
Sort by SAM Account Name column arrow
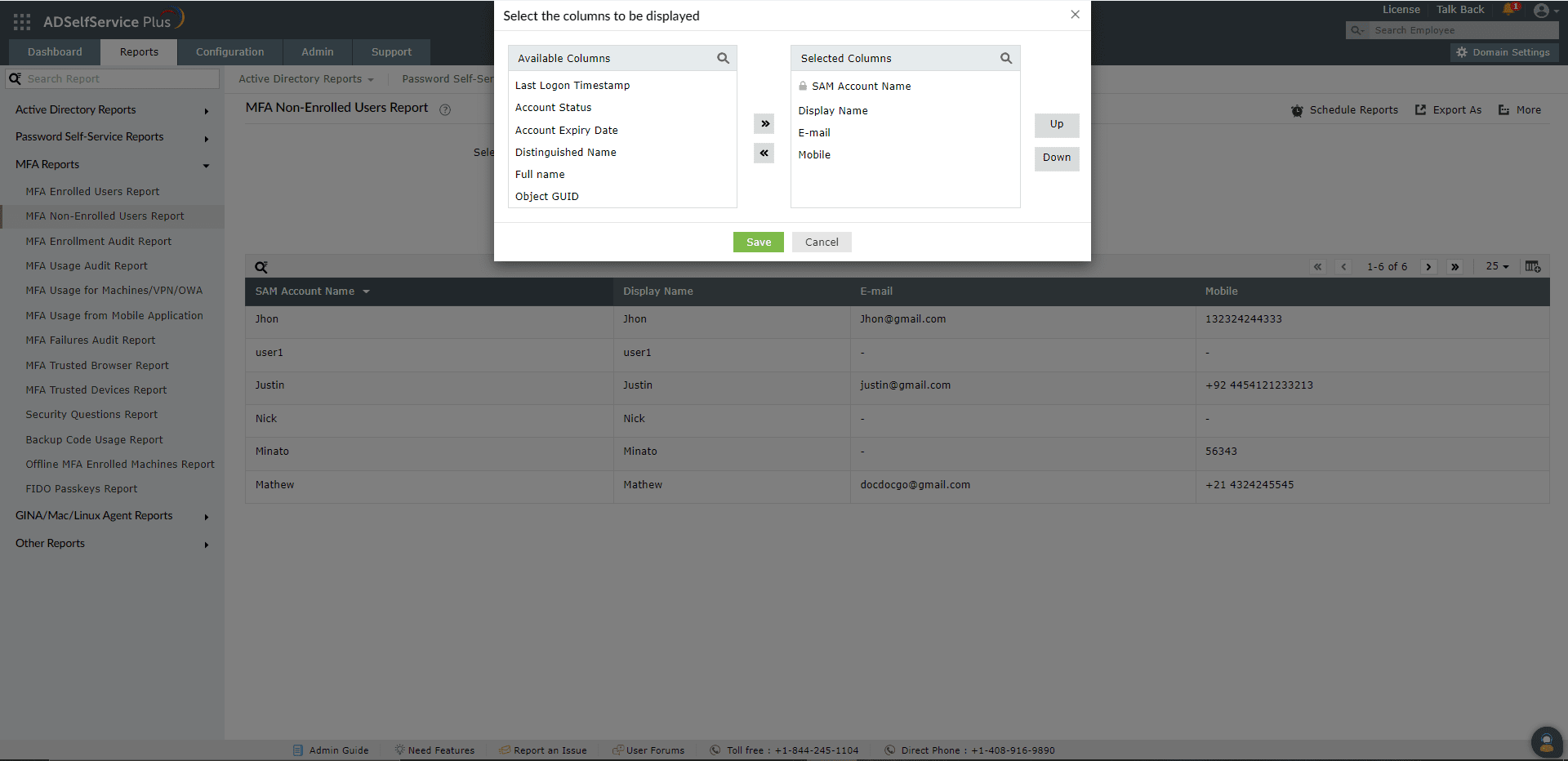click(x=367, y=291)
